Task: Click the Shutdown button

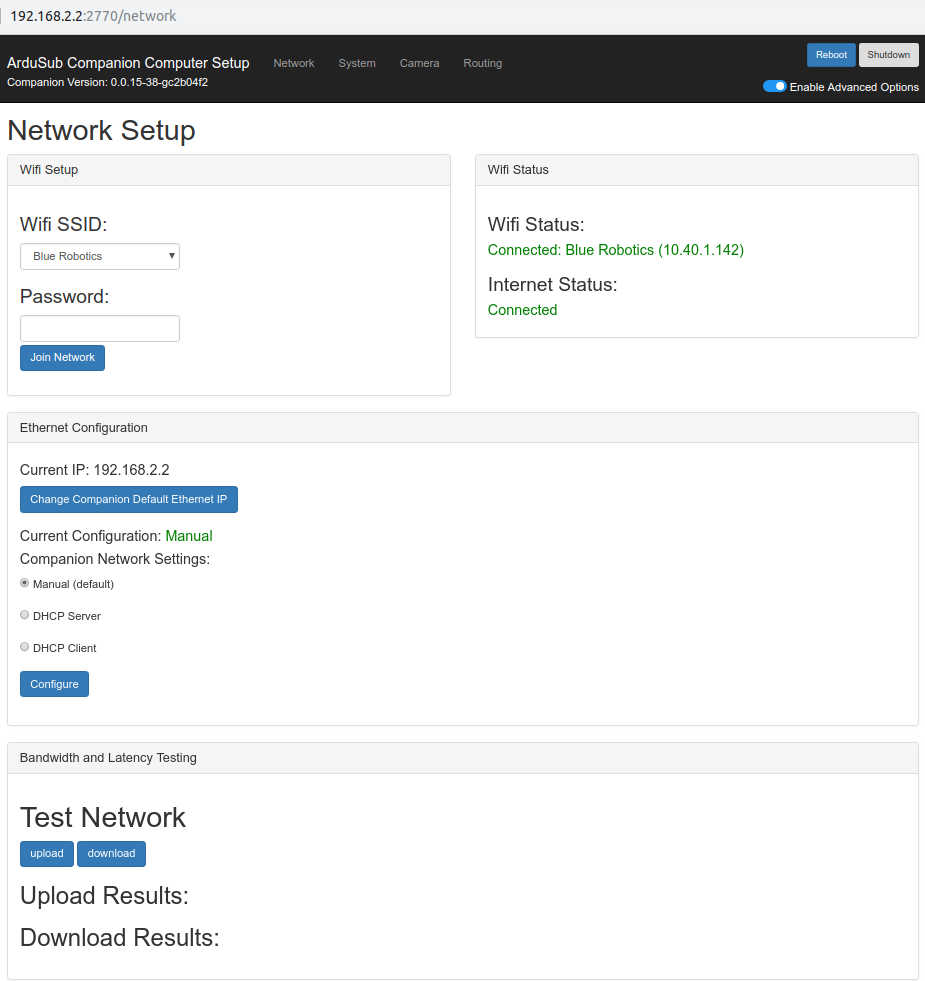Action: (889, 55)
